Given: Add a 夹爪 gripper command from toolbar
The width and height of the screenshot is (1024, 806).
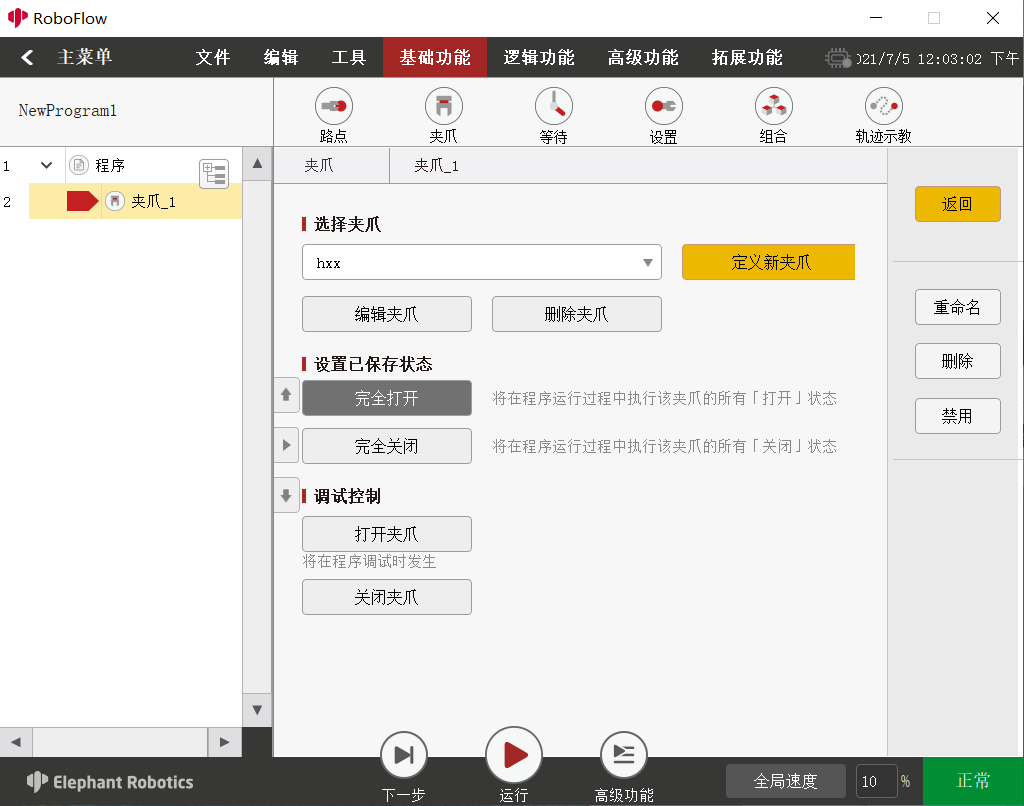Looking at the screenshot, I should 443,116.
